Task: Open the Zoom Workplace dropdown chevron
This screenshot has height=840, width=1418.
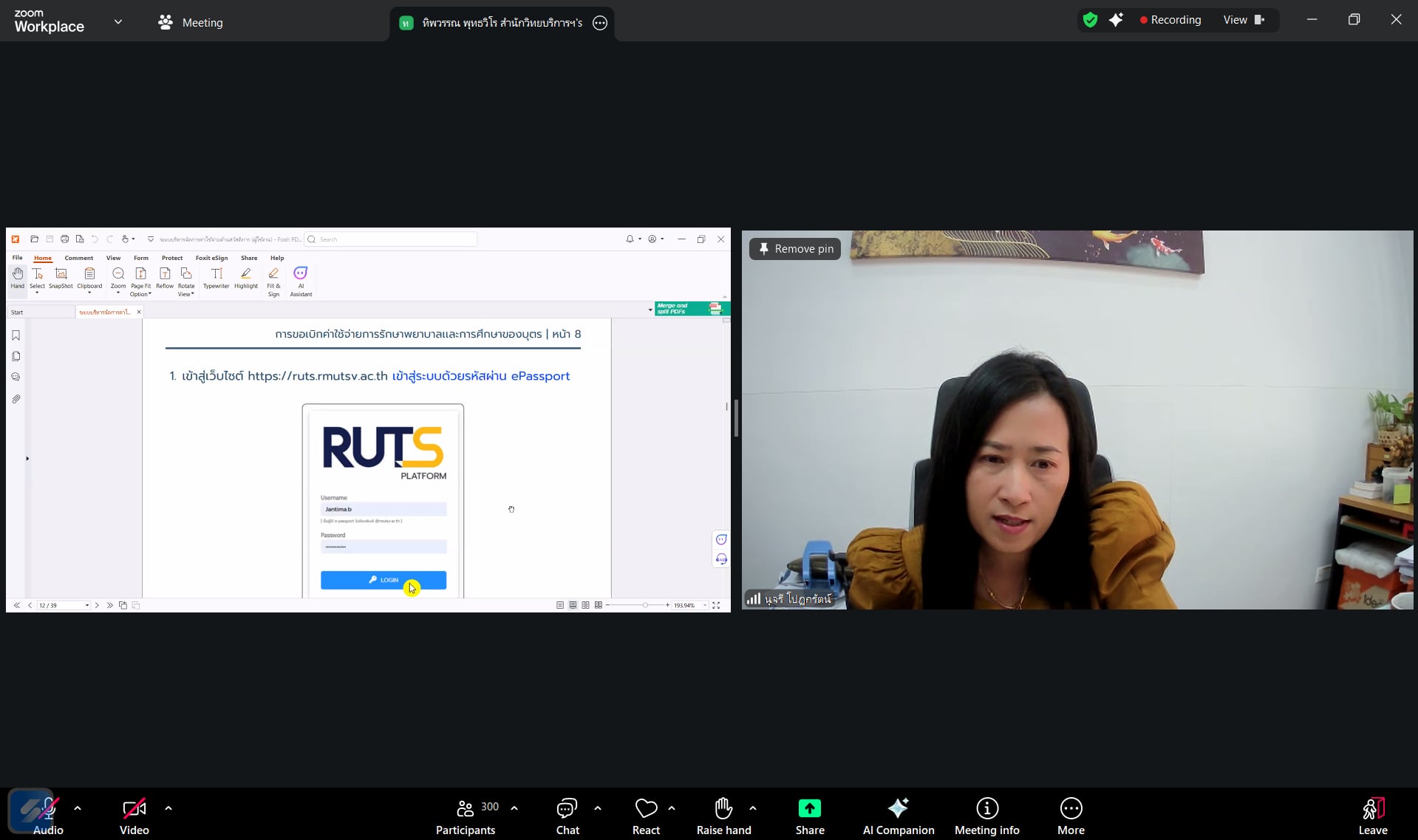Action: pos(118,22)
